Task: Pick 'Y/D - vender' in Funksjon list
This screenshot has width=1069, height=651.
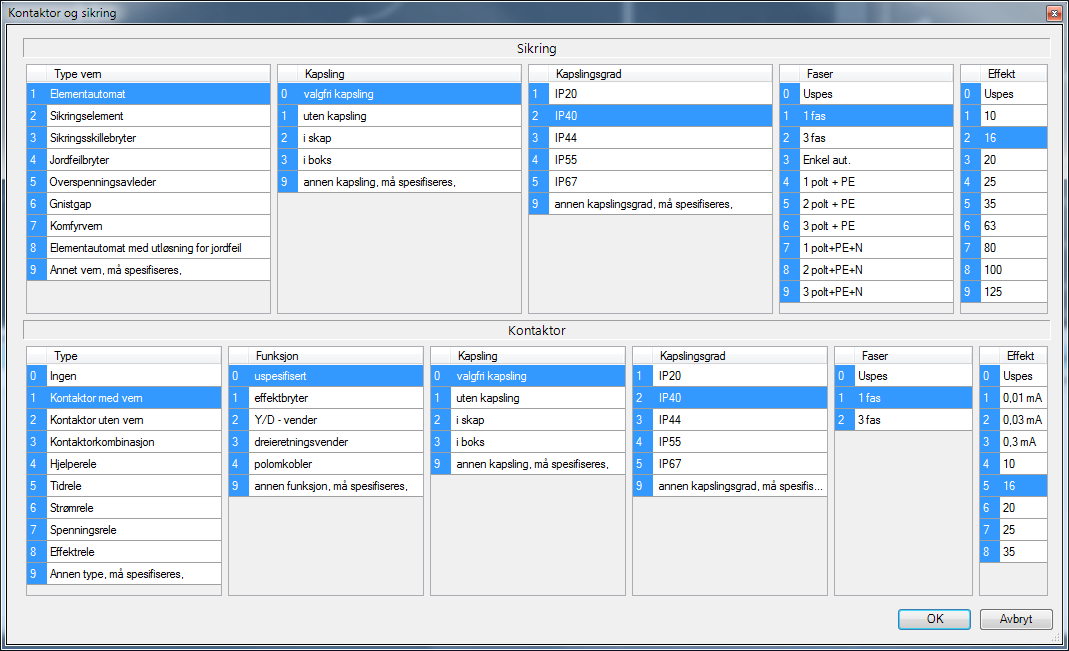Action: point(283,420)
